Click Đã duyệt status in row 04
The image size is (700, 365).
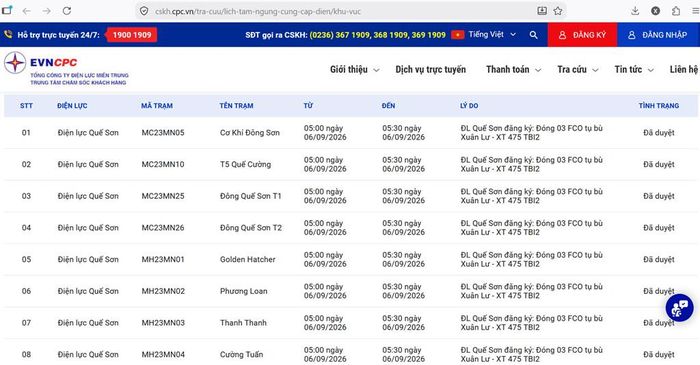(658, 228)
